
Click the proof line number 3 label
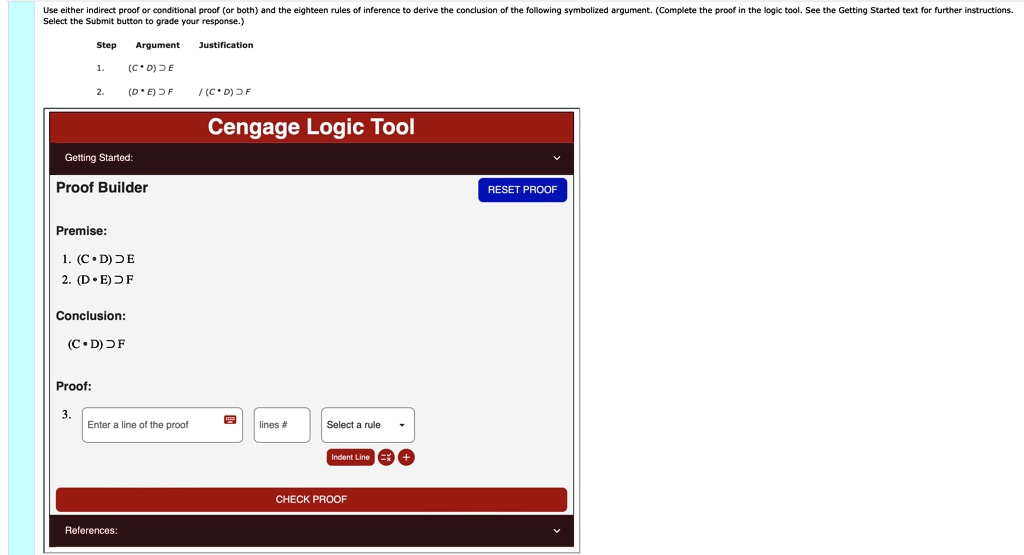pyautogui.click(x=66, y=415)
